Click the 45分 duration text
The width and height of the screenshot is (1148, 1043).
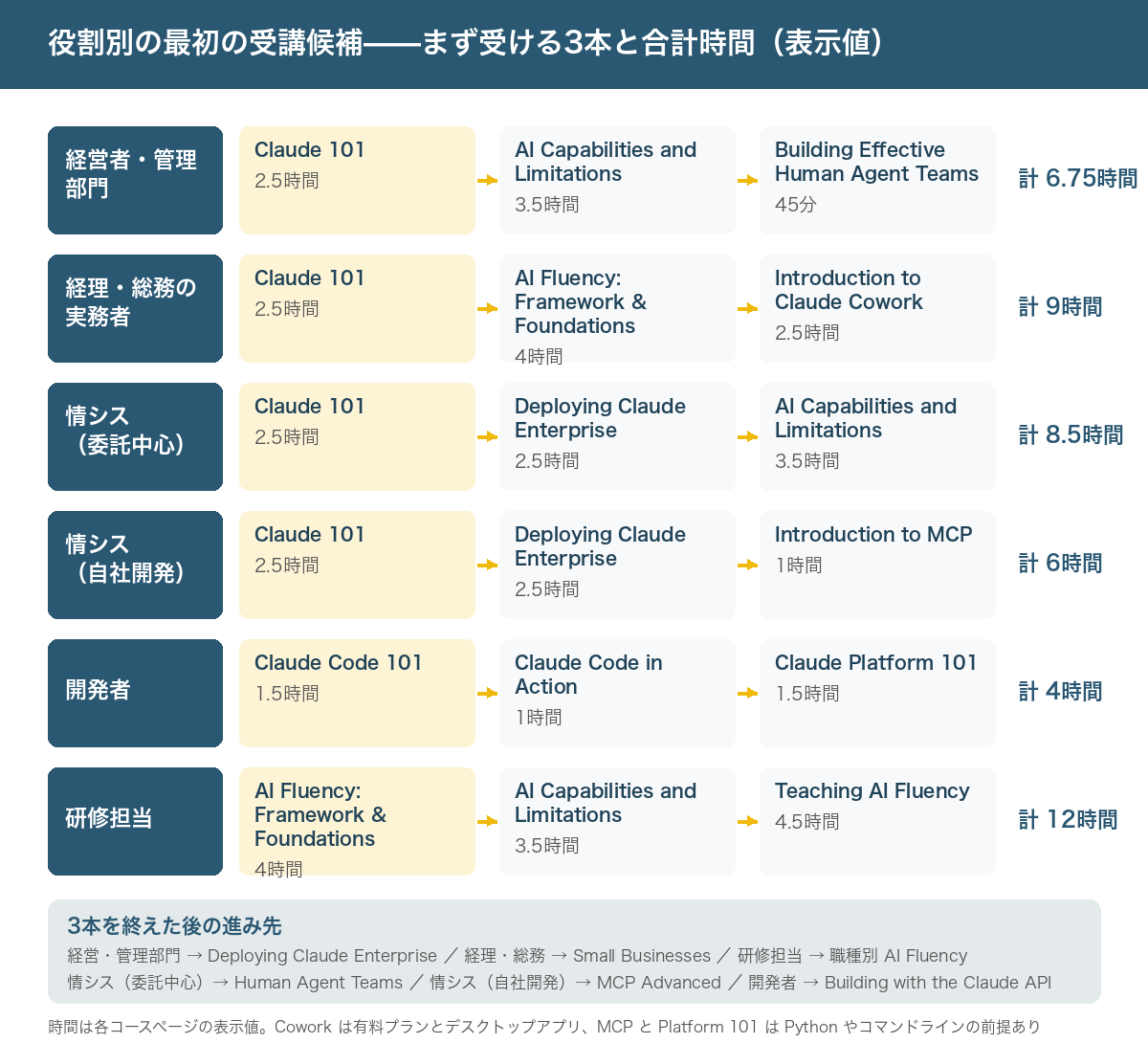795,205
